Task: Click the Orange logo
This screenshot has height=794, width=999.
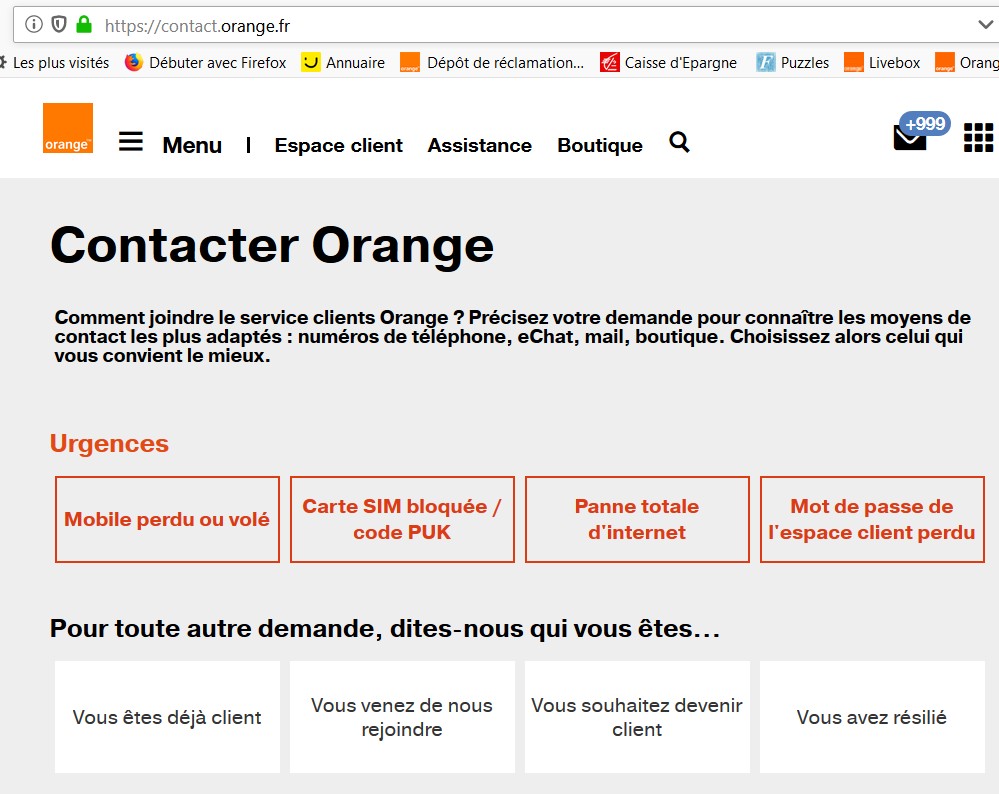Action: (68, 128)
